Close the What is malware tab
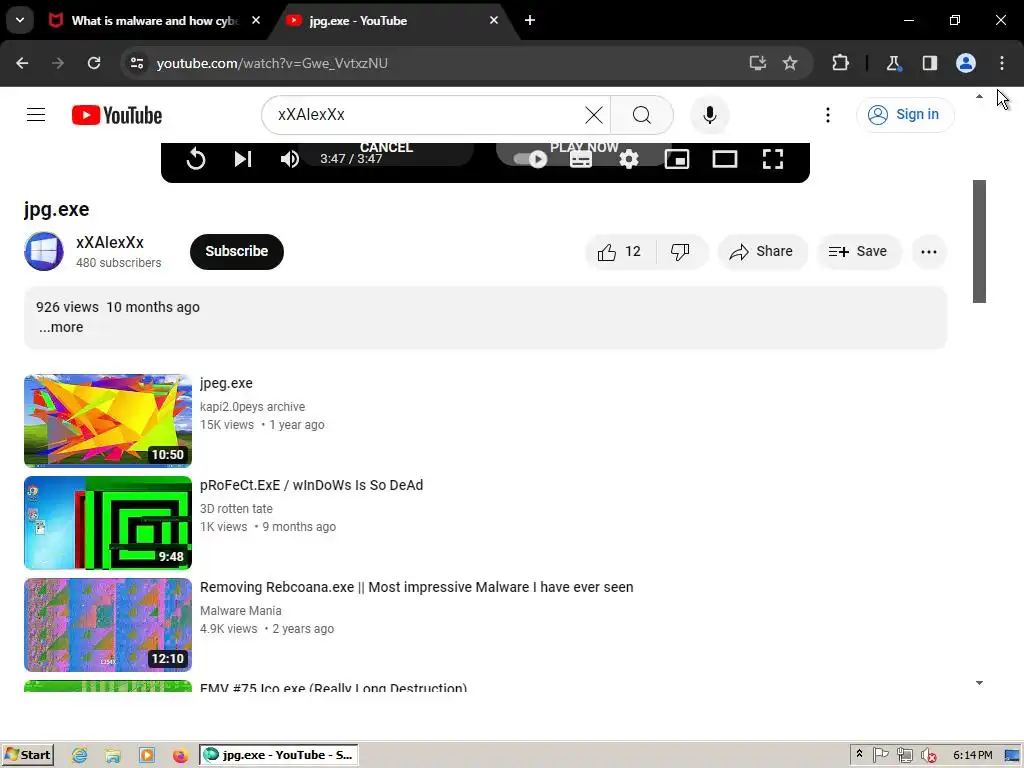The width and height of the screenshot is (1024, 768). tap(256, 20)
